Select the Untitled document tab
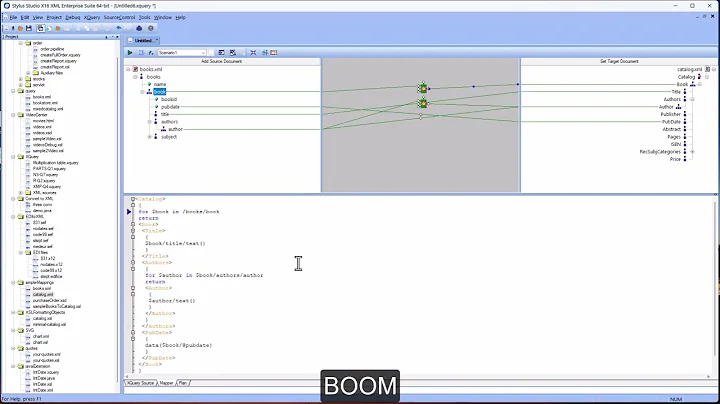Viewport: 720px width, 404px height. 144,40
